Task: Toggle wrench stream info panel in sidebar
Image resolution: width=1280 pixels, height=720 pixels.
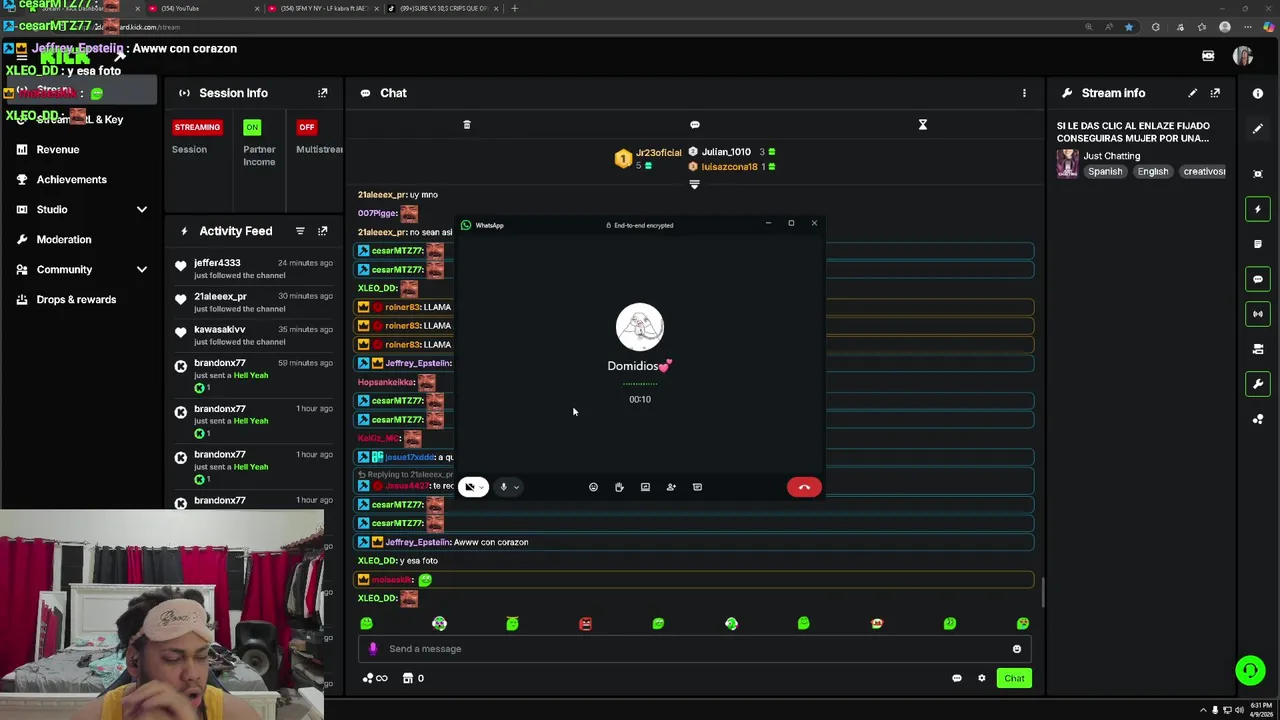Action: tap(1258, 384)
